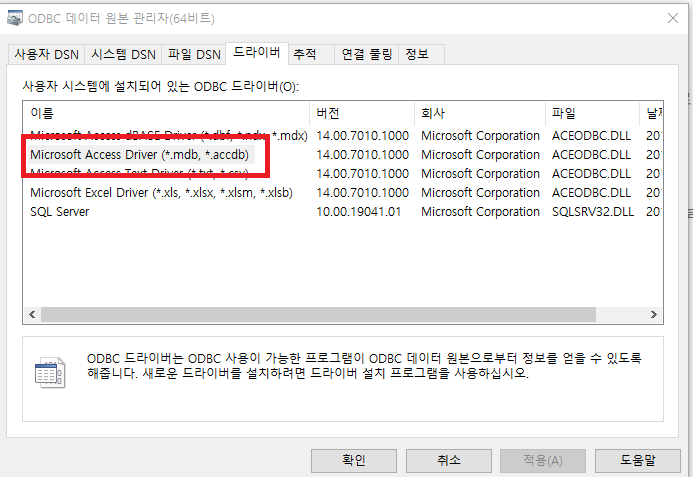Switch to the 시스템 DSN tab
693x477 pixels.
coord(123,54)
